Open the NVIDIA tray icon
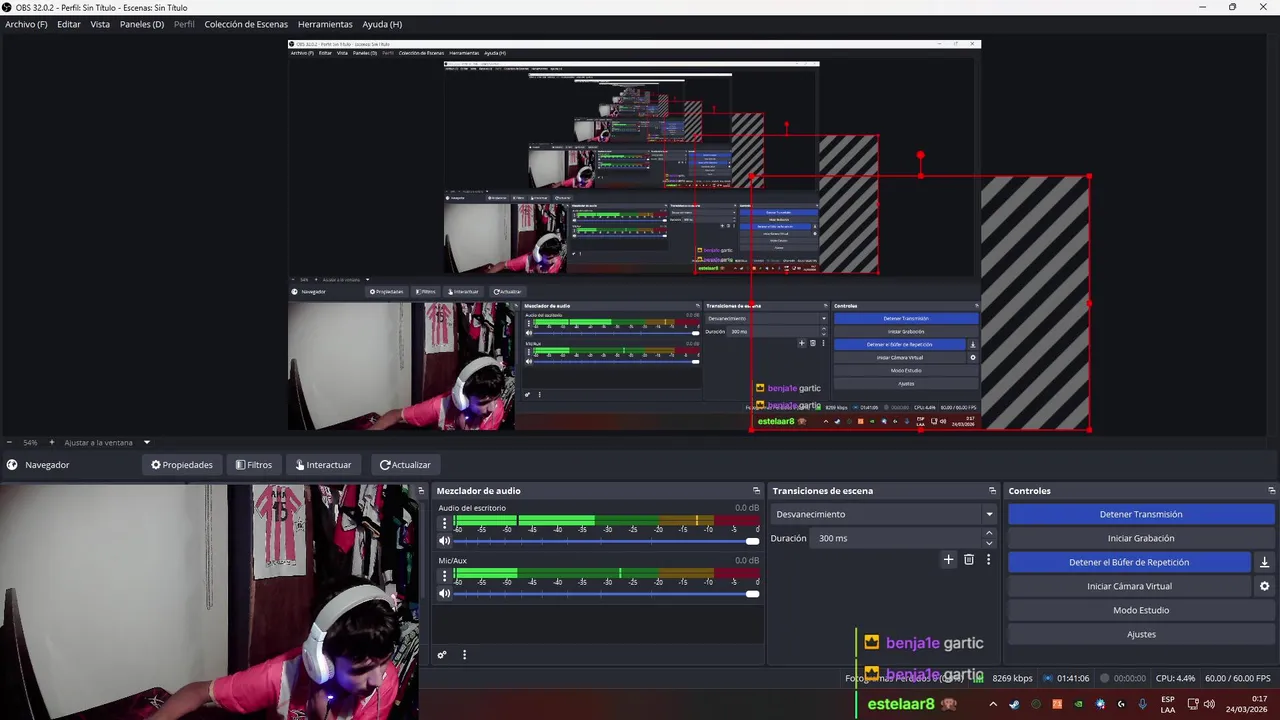This screenshot has height=720, width=1280. tap(1078, 704)
